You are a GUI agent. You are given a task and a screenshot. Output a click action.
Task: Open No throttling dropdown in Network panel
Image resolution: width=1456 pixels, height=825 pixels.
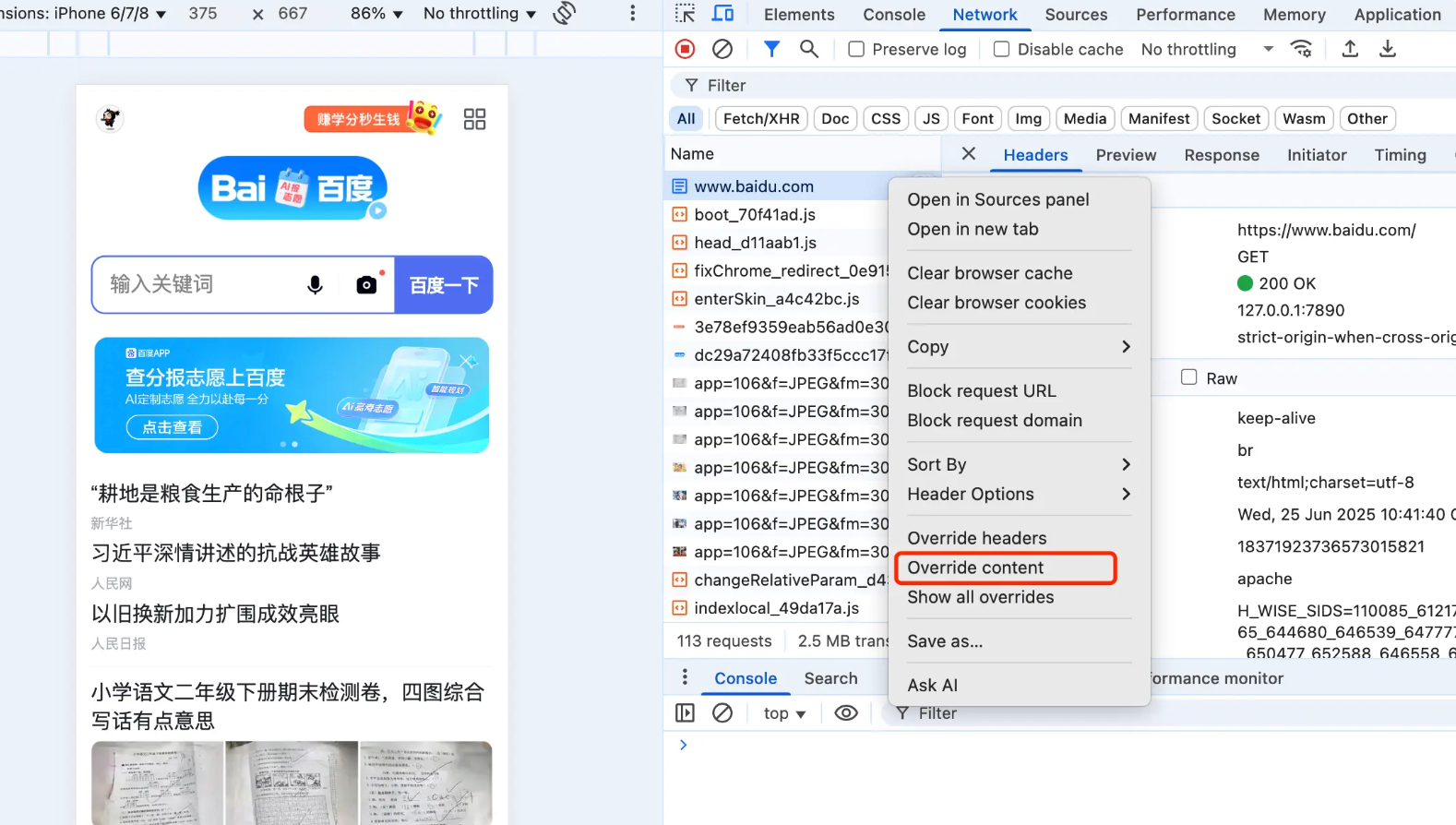coord(1207,49)
